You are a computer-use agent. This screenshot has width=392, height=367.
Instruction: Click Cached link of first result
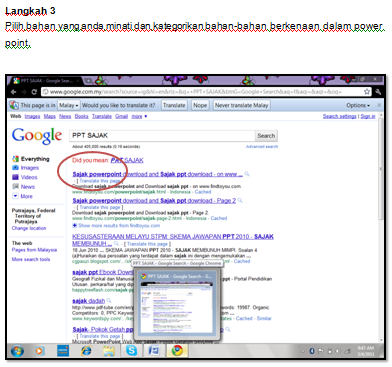[203, 192]
